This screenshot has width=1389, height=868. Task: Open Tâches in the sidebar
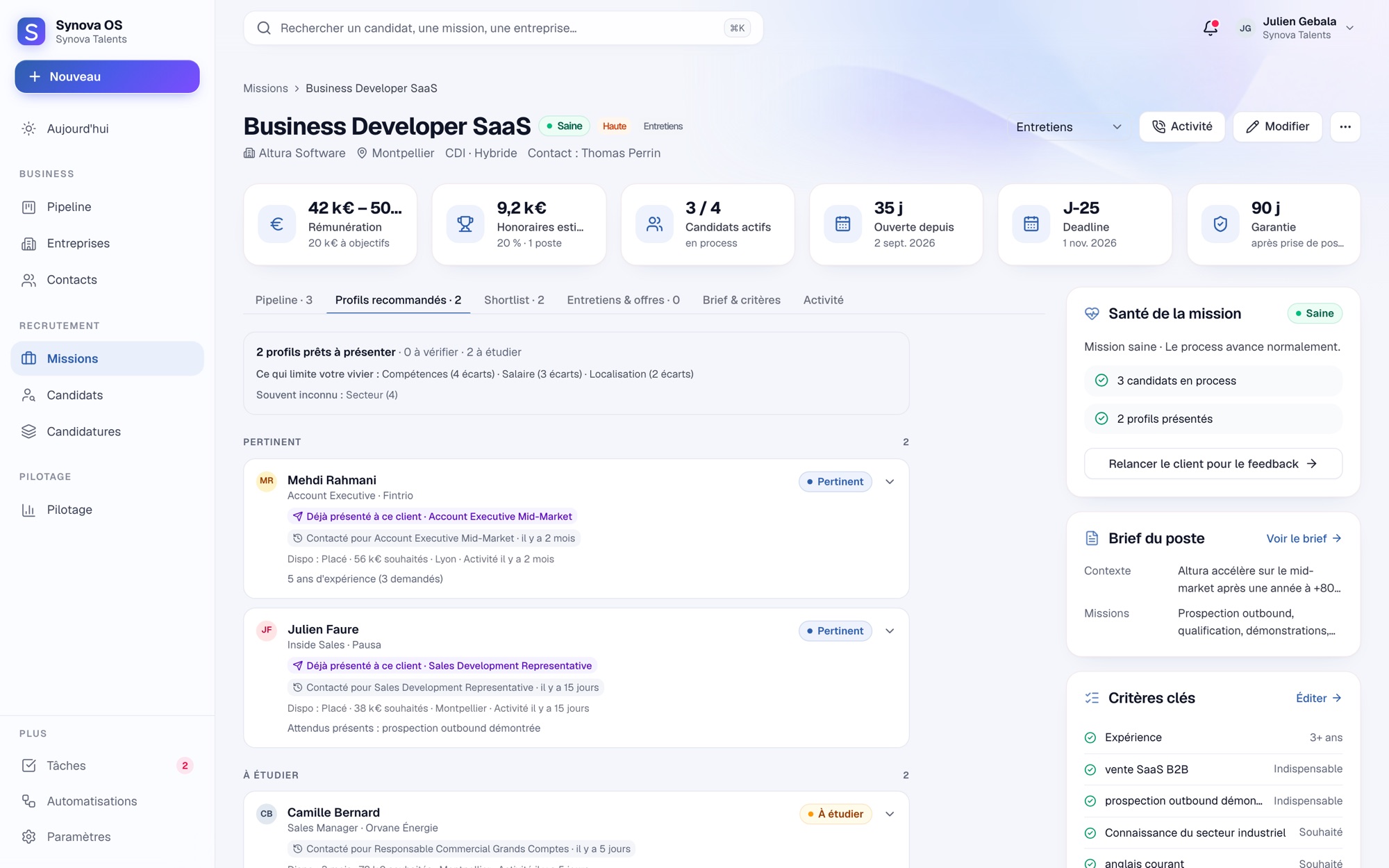[x=107, y=765]
